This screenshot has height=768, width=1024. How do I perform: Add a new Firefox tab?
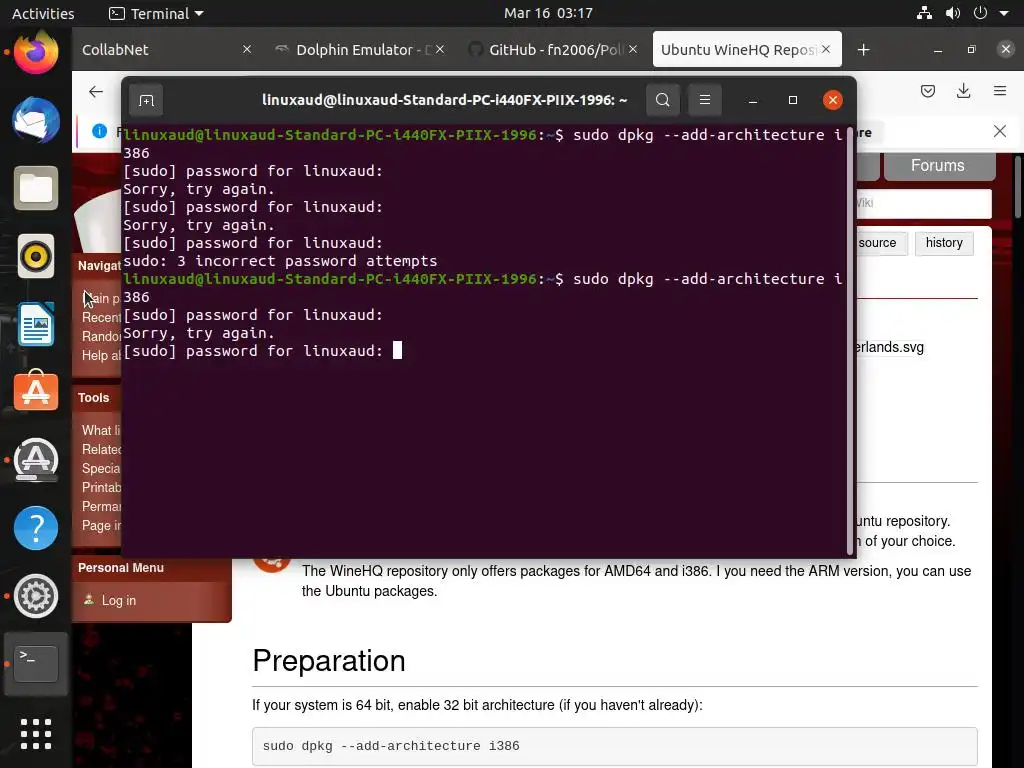[x=863, y=50]
